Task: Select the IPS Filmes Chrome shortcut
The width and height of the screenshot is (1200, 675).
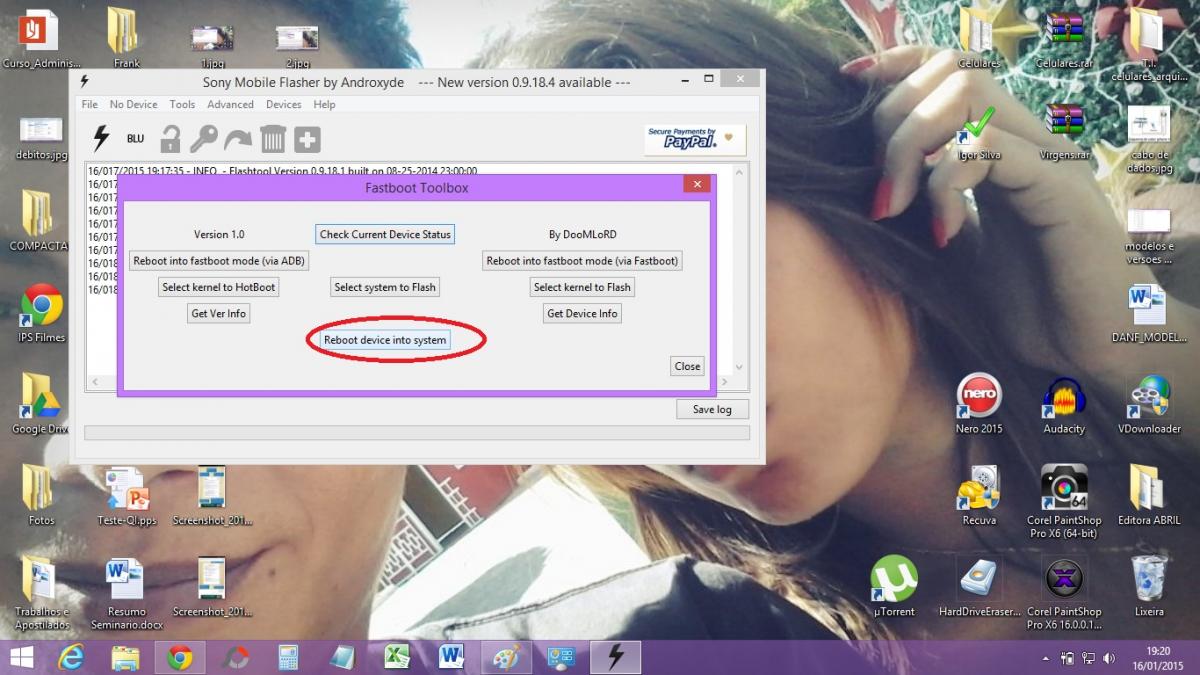Action: click(41, 313)
